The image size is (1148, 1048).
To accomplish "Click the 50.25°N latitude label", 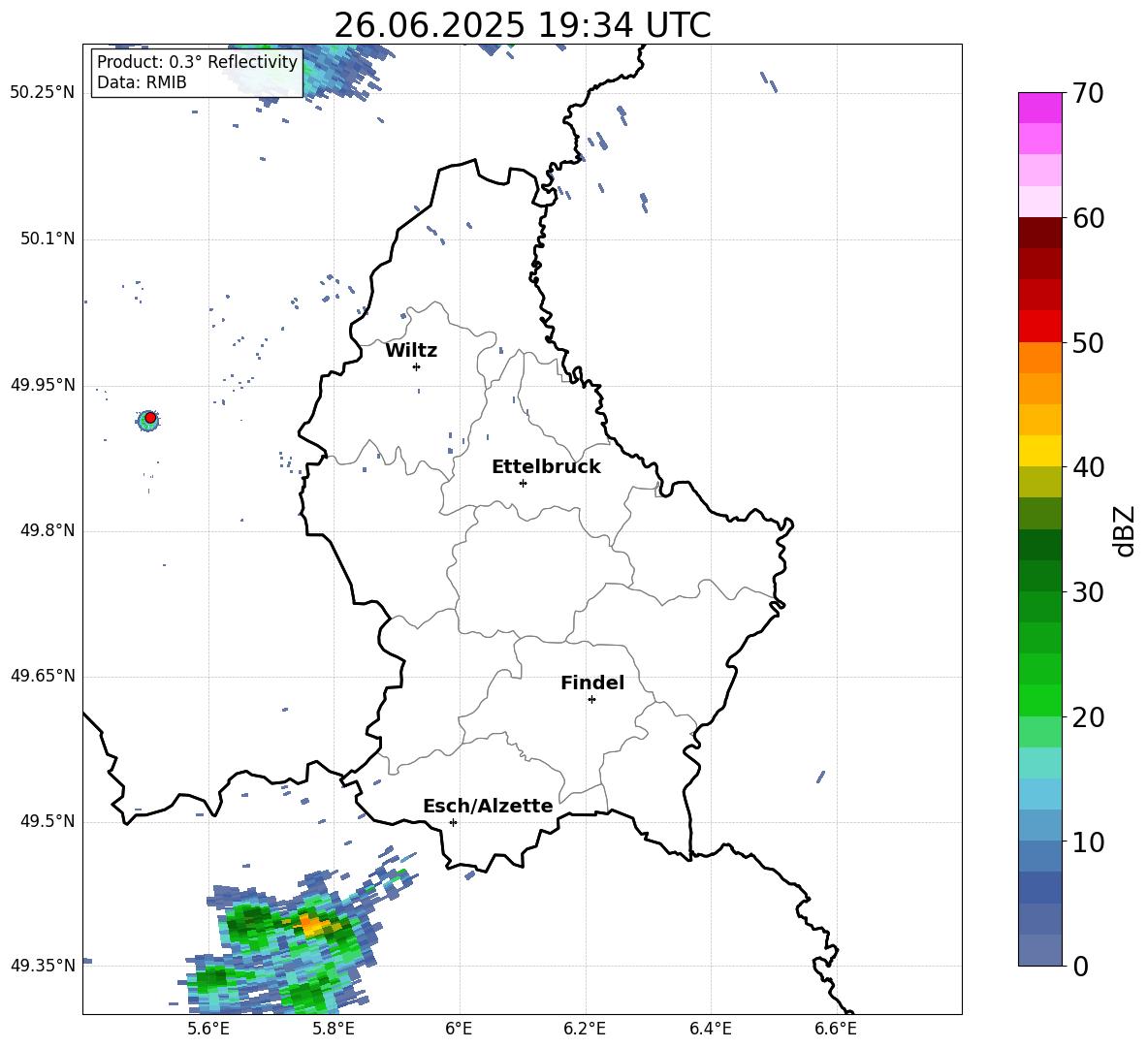I will [43, 93].
